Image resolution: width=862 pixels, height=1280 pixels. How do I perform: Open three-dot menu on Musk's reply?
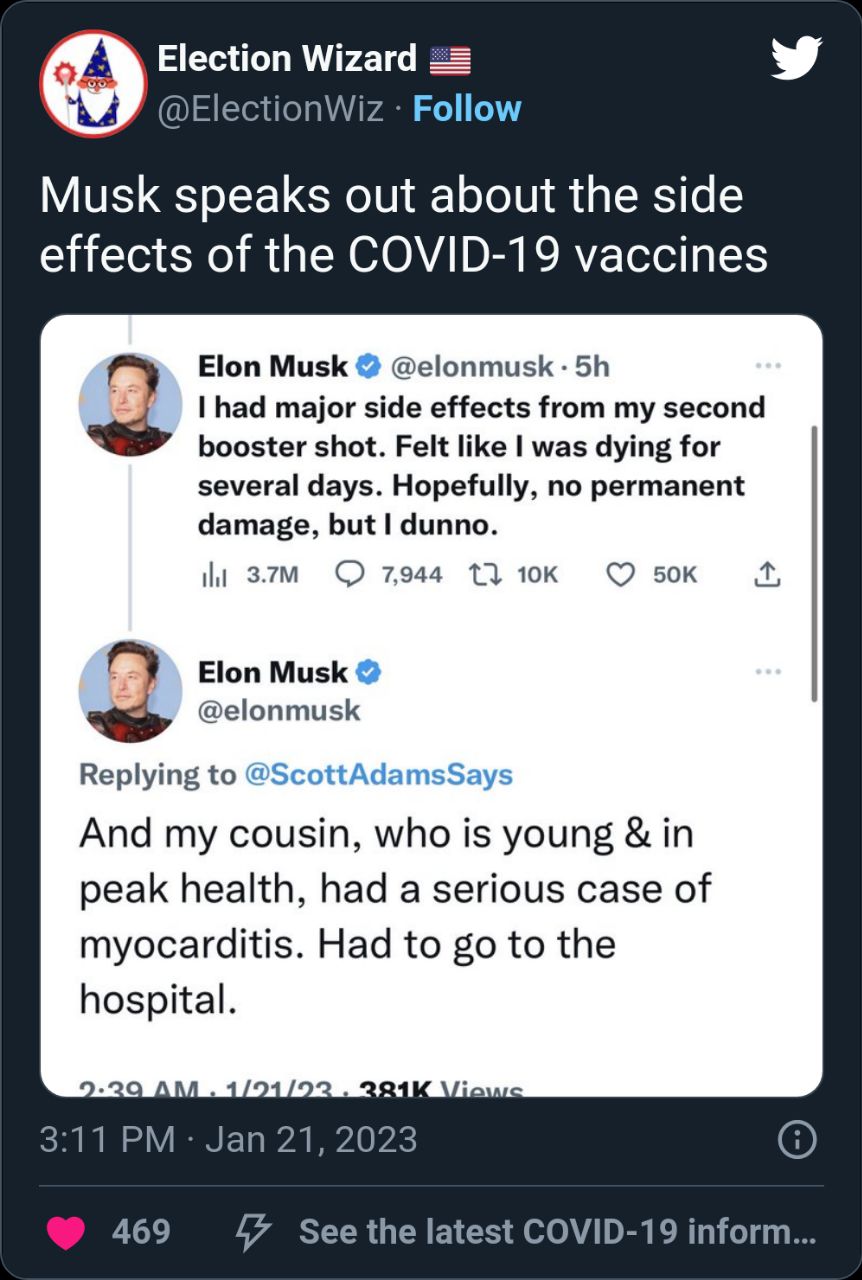pyautogui.click(x=767, y=672)
